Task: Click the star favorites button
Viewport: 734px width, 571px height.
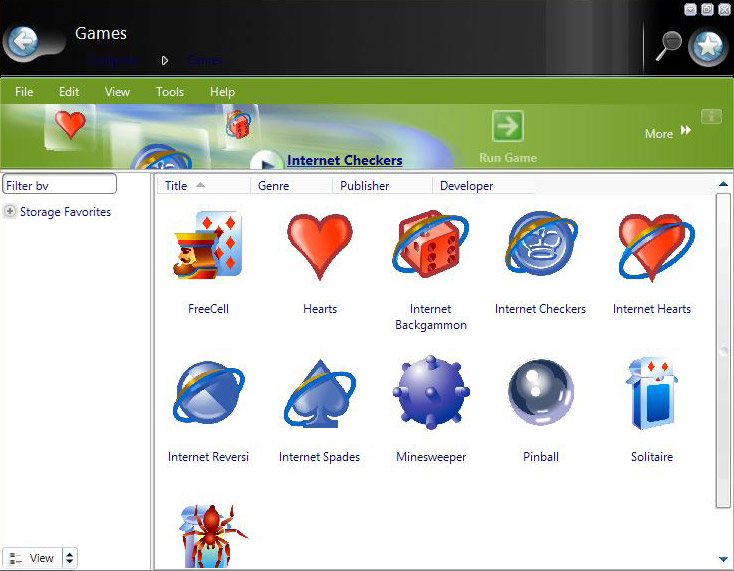Action: (708, 46)
